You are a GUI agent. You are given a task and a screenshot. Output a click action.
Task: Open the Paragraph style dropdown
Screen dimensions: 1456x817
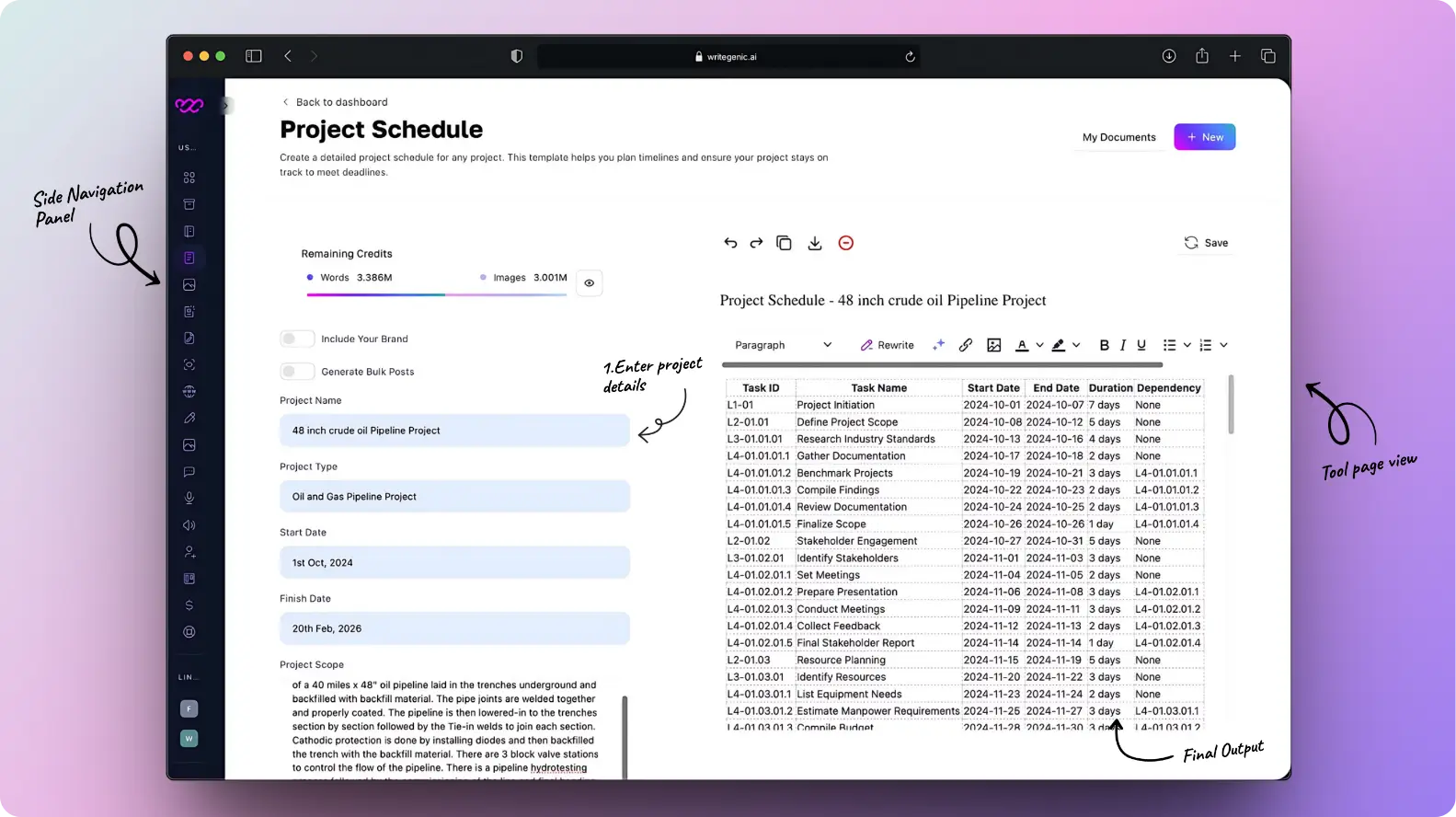click(784, 345)
